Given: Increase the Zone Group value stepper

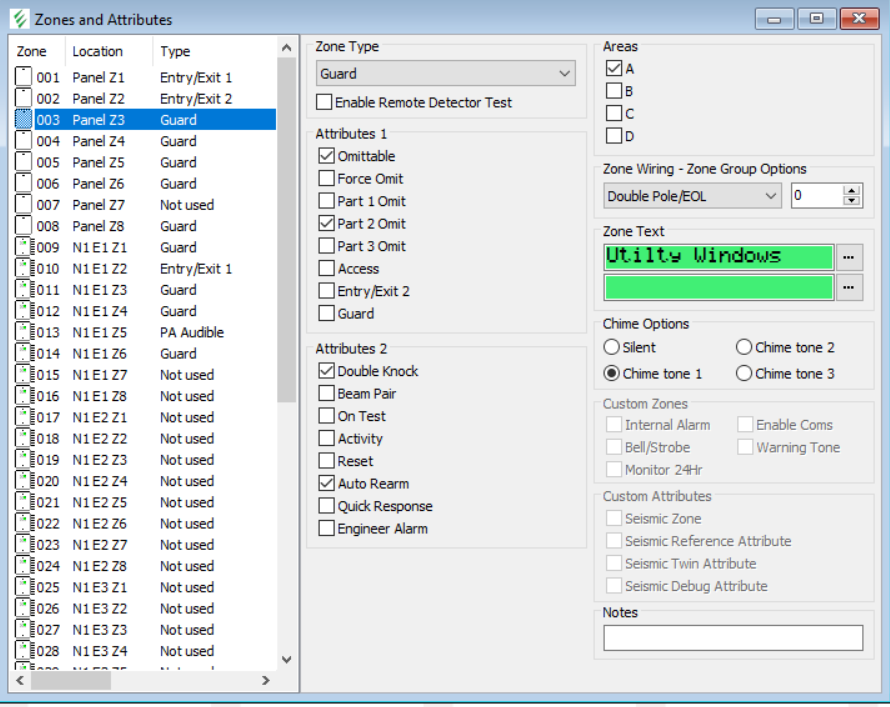Looking at the screenshot, I should click(x=852, y=191).
